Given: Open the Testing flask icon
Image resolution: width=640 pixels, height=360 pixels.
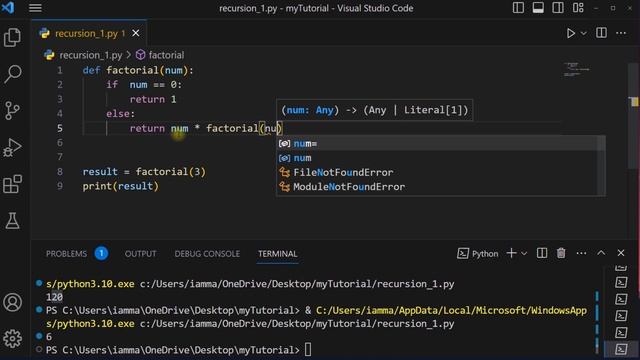Looking at the screenshot, I should click(x=12, y=220).
